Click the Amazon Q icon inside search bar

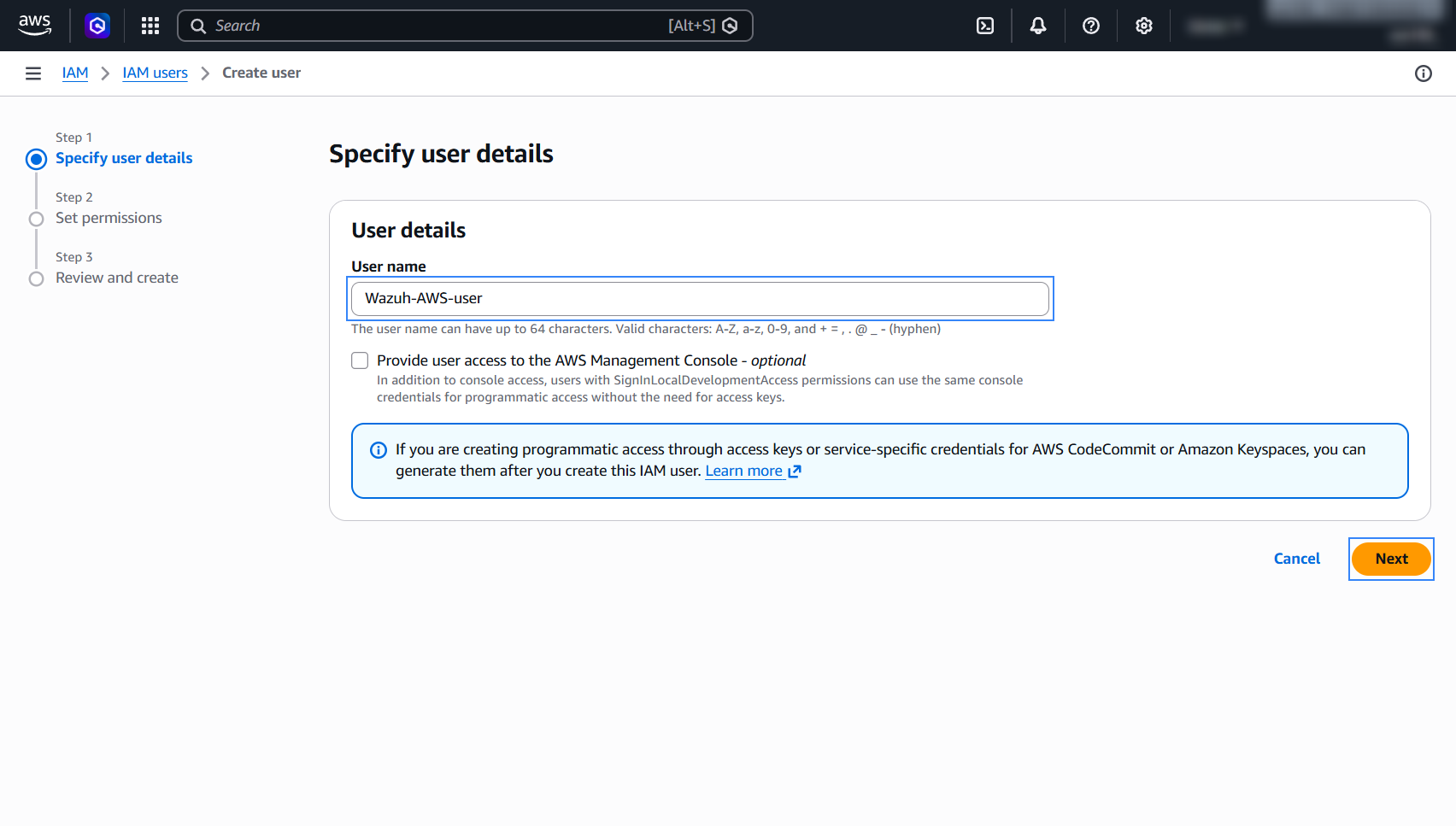(731, 26)
